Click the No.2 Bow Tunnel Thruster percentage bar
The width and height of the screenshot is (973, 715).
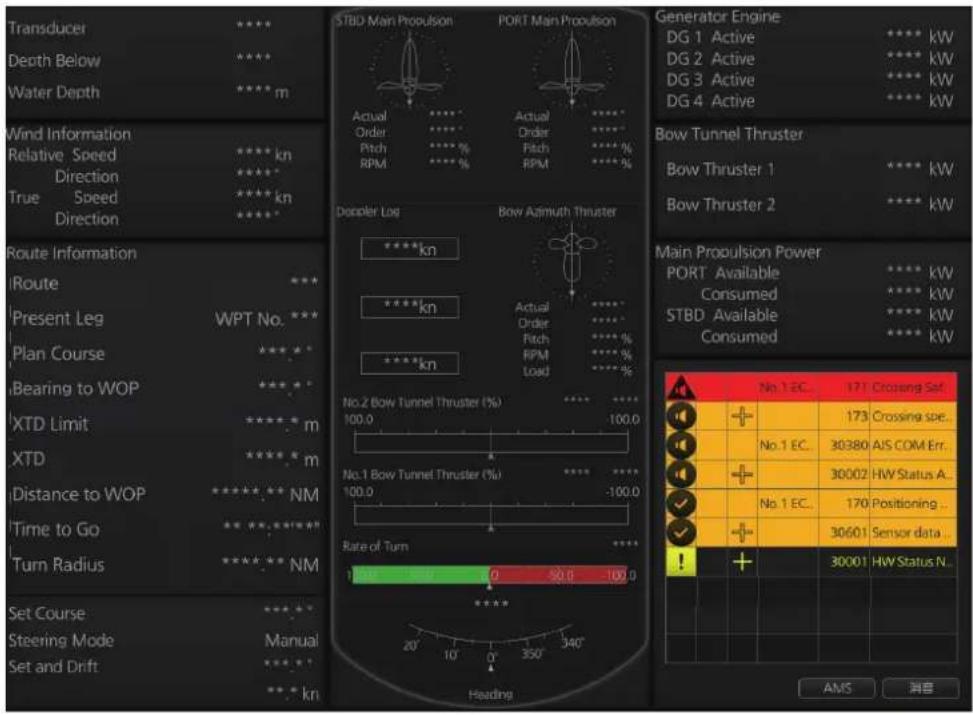click(491, 443)
